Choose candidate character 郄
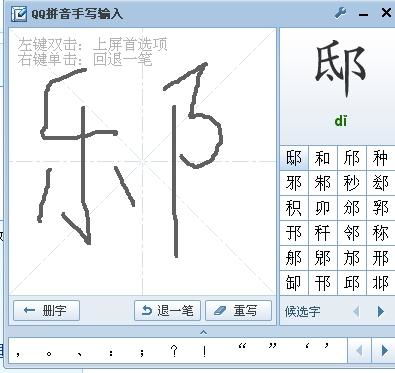 [x=381, y=183]
